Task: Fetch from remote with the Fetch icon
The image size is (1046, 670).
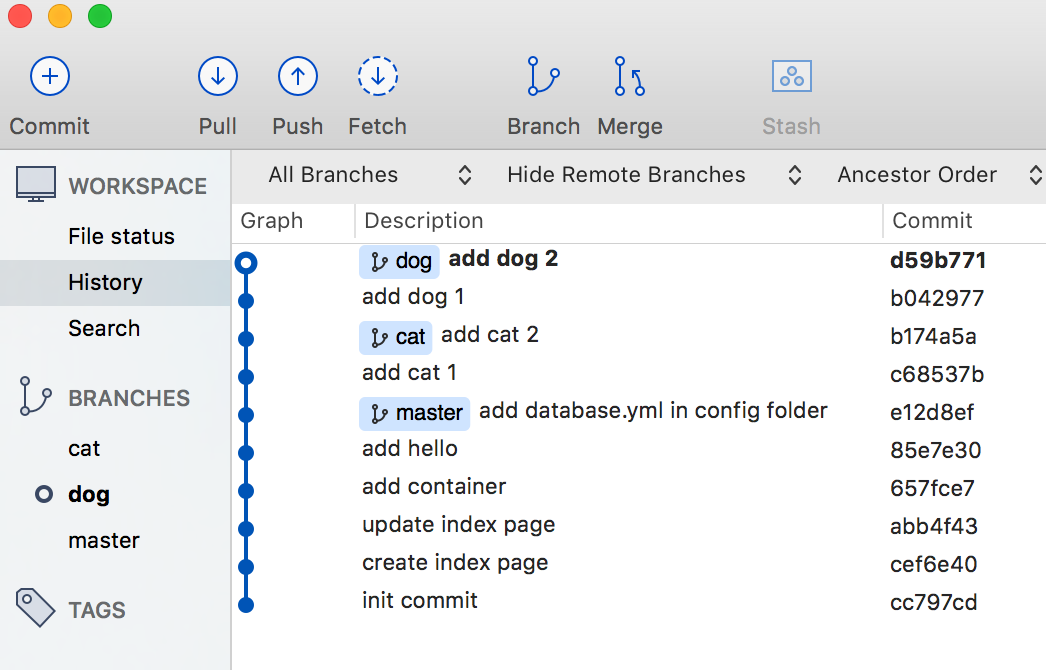Action: [377, 76]
